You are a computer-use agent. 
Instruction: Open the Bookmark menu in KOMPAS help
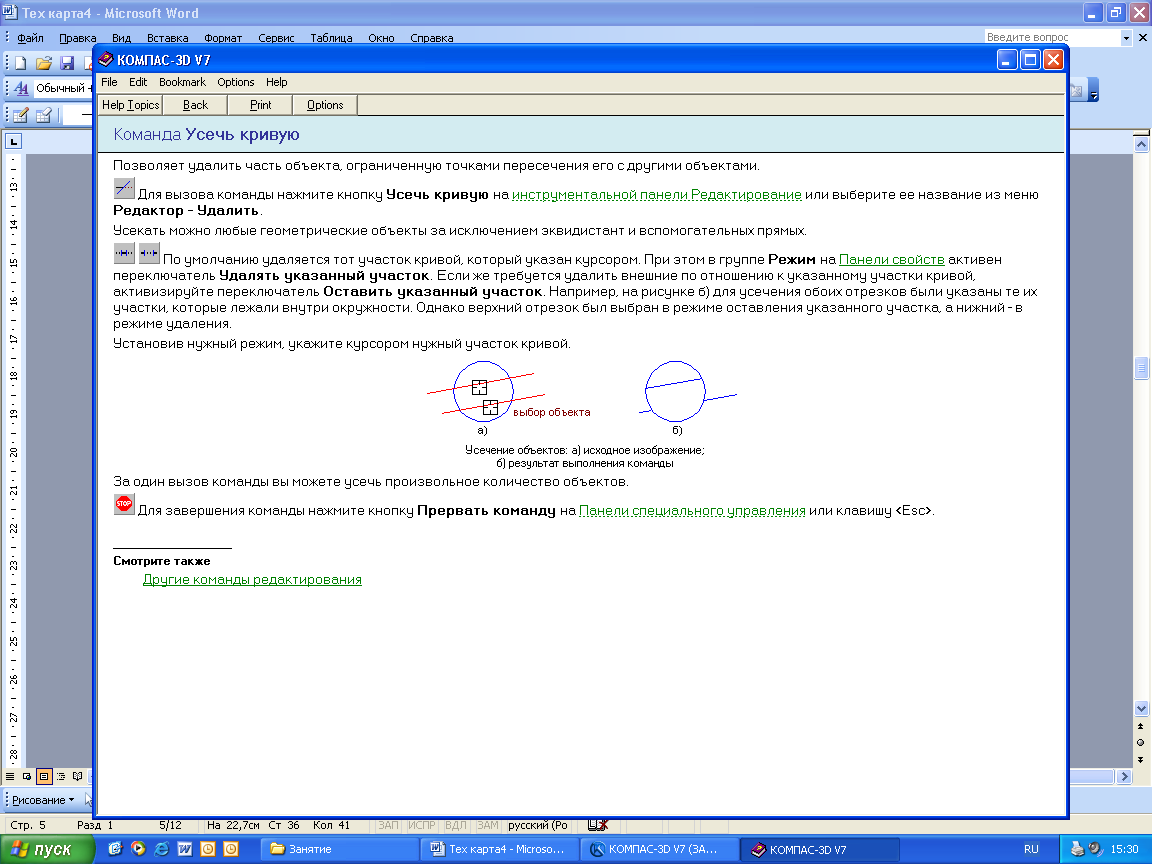pyautogui.click(x=182, y=82)
